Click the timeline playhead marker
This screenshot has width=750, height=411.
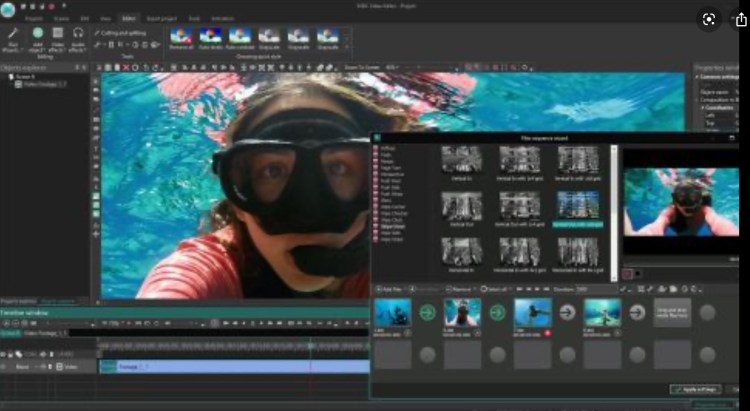[310, 344]
